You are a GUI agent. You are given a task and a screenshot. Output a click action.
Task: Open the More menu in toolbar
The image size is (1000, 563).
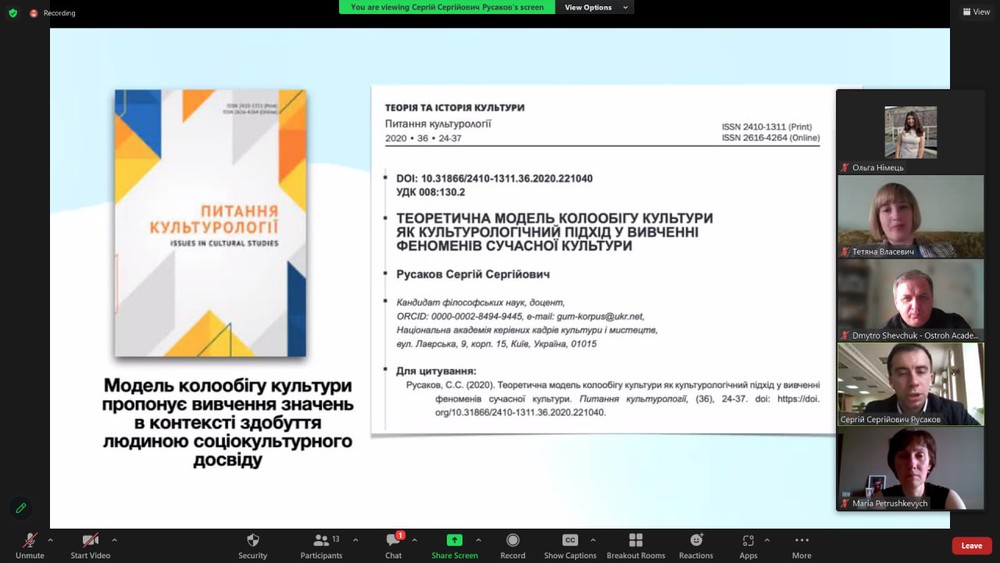click(801, 541)
